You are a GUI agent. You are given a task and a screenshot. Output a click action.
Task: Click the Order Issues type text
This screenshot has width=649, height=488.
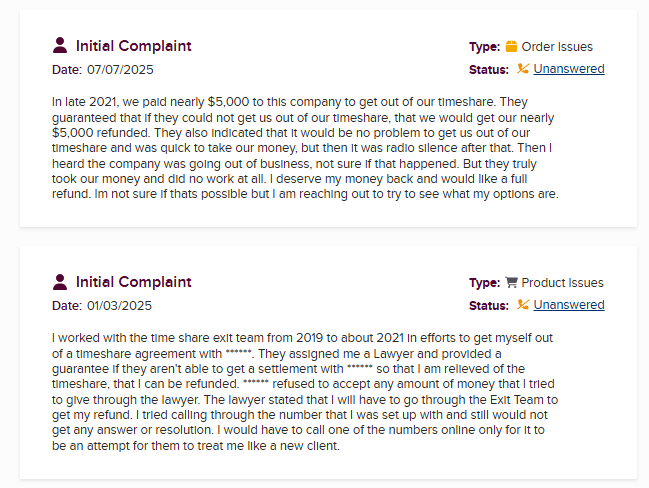[557, 47]
